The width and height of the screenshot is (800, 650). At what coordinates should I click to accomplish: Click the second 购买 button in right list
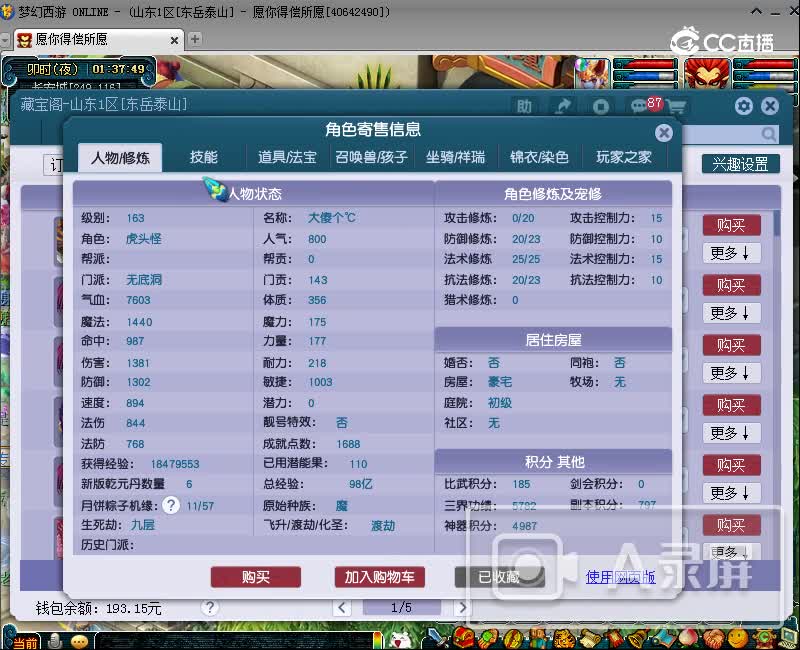pos(731,285)
